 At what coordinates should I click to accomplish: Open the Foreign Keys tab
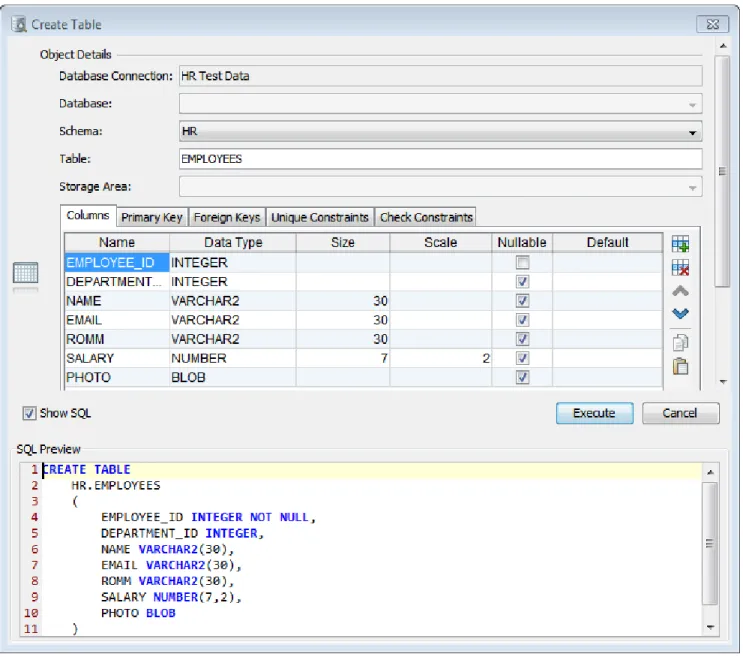pos(227,217)
